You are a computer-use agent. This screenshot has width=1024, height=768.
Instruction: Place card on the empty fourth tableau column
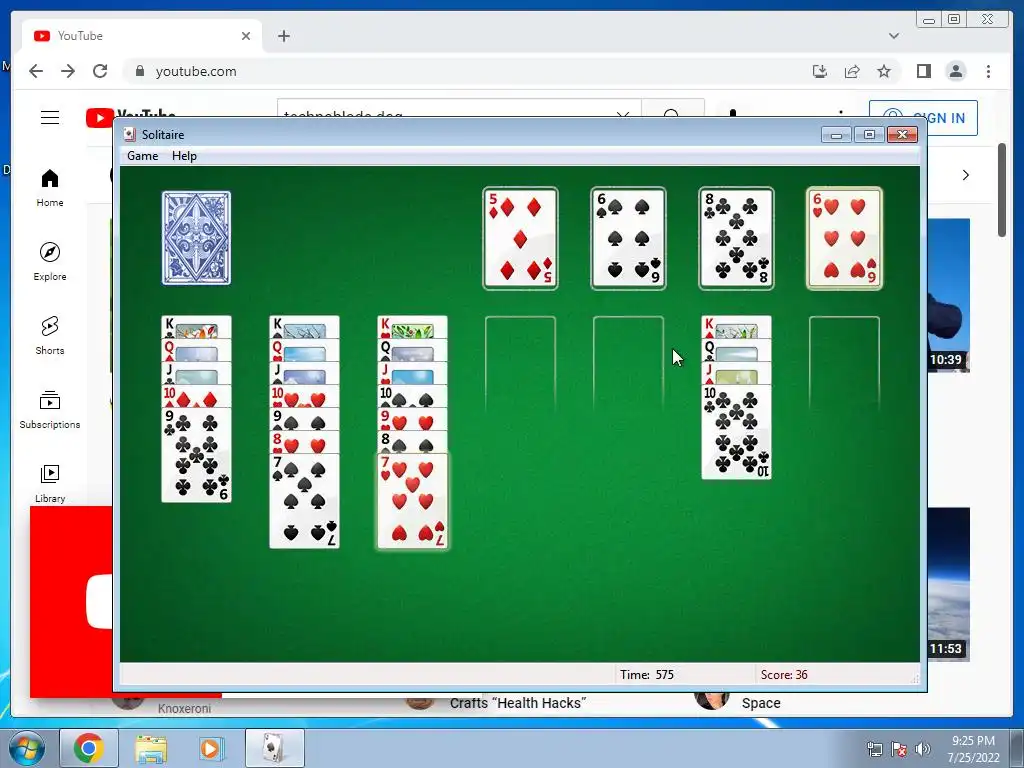click(x=520, y=364)
